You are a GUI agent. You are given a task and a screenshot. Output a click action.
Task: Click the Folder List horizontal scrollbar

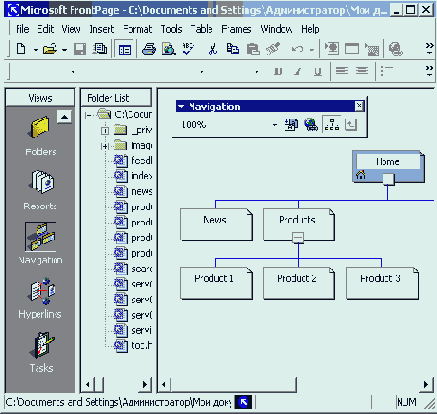116,384
